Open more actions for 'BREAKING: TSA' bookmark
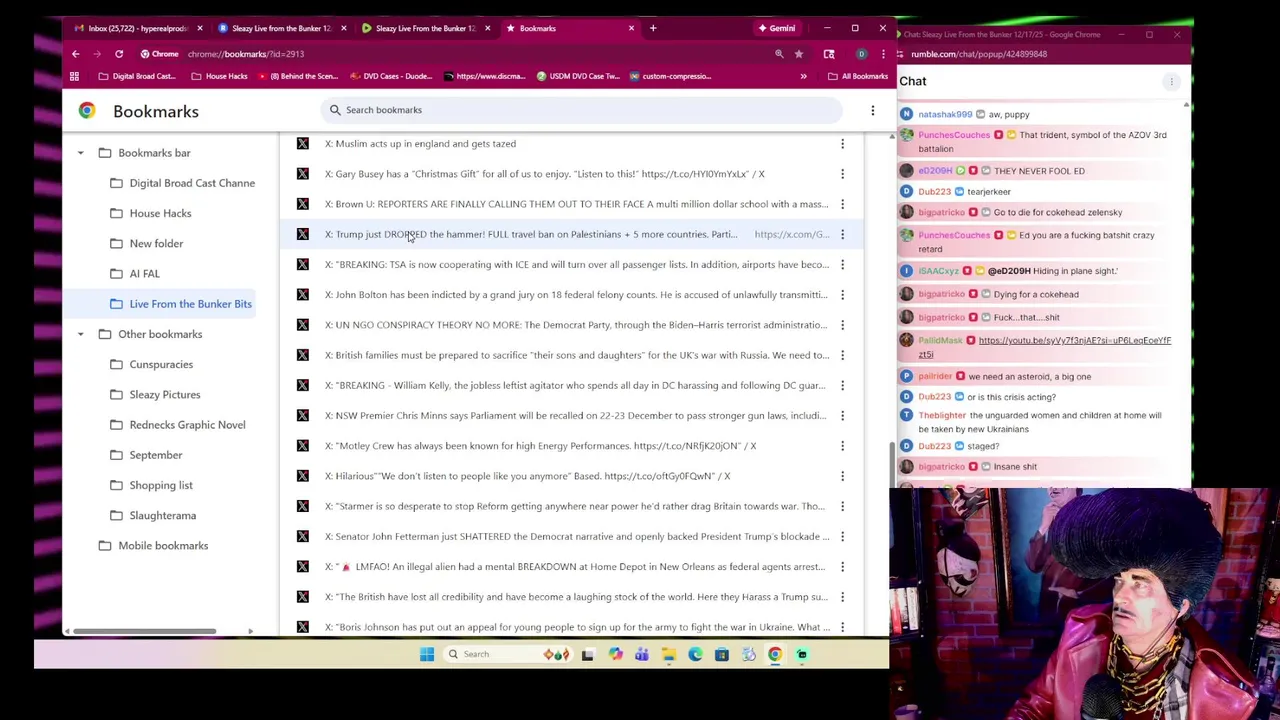 (842, 265)
